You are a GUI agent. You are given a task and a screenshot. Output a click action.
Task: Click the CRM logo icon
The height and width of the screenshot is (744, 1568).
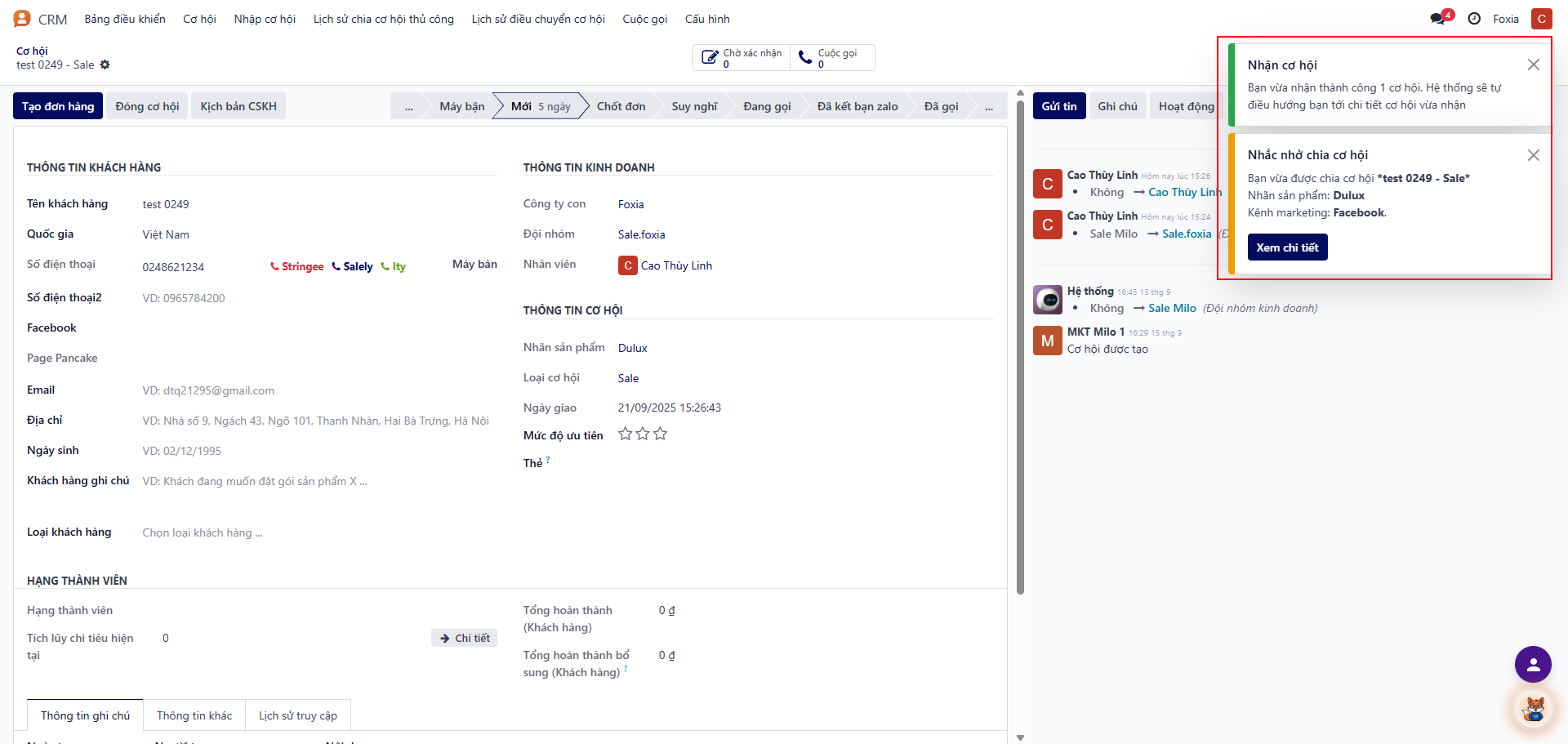tap(22, 19)
